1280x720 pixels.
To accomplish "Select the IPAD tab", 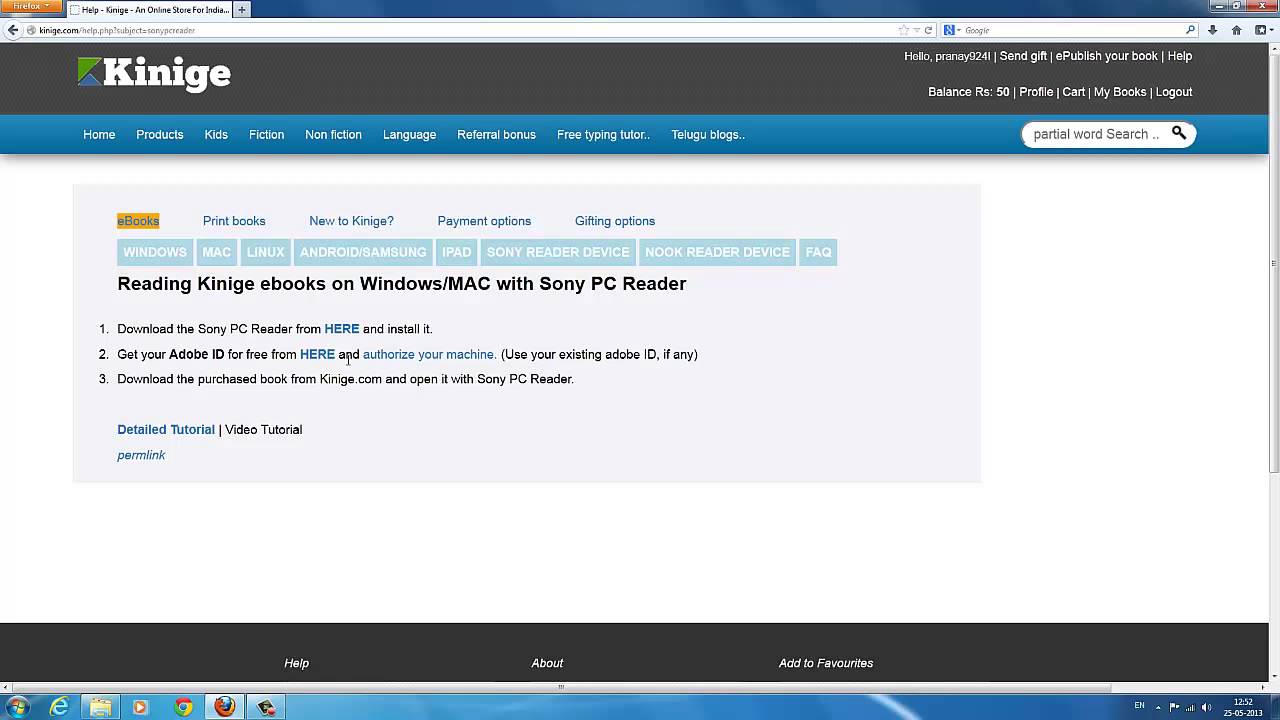I will [457, 252].
